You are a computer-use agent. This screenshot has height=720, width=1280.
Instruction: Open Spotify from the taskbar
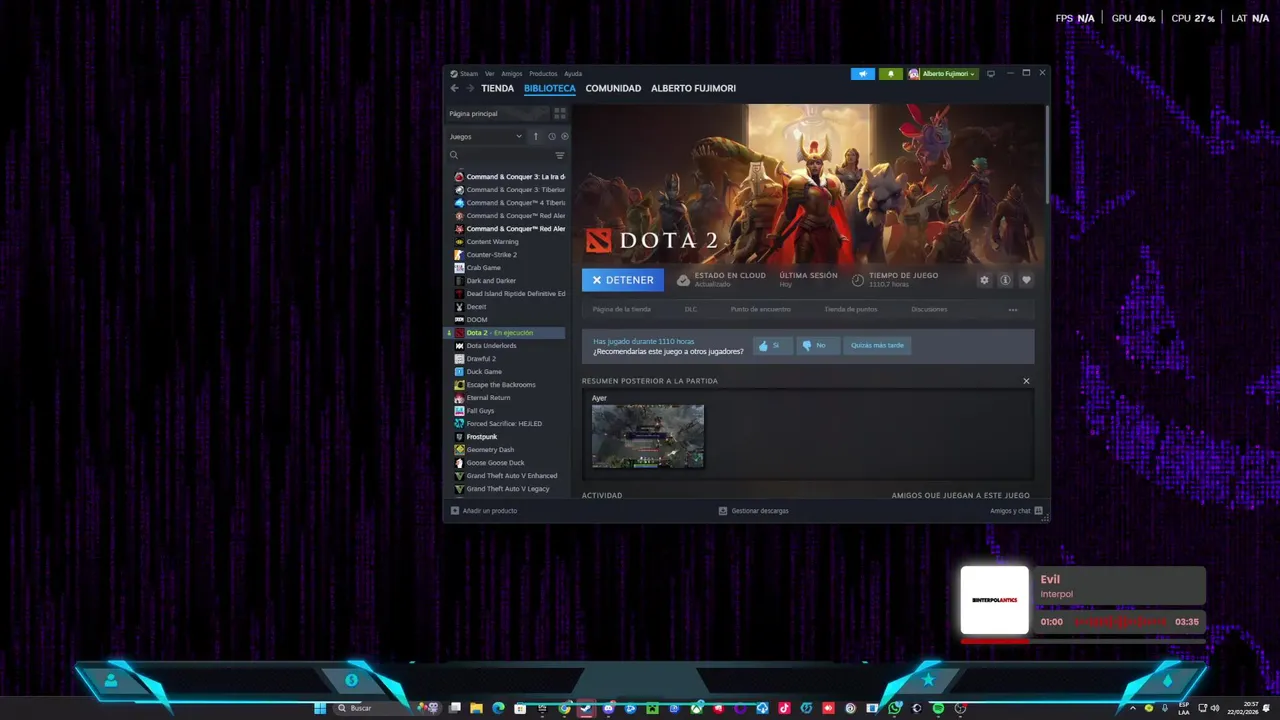point(938,708)
